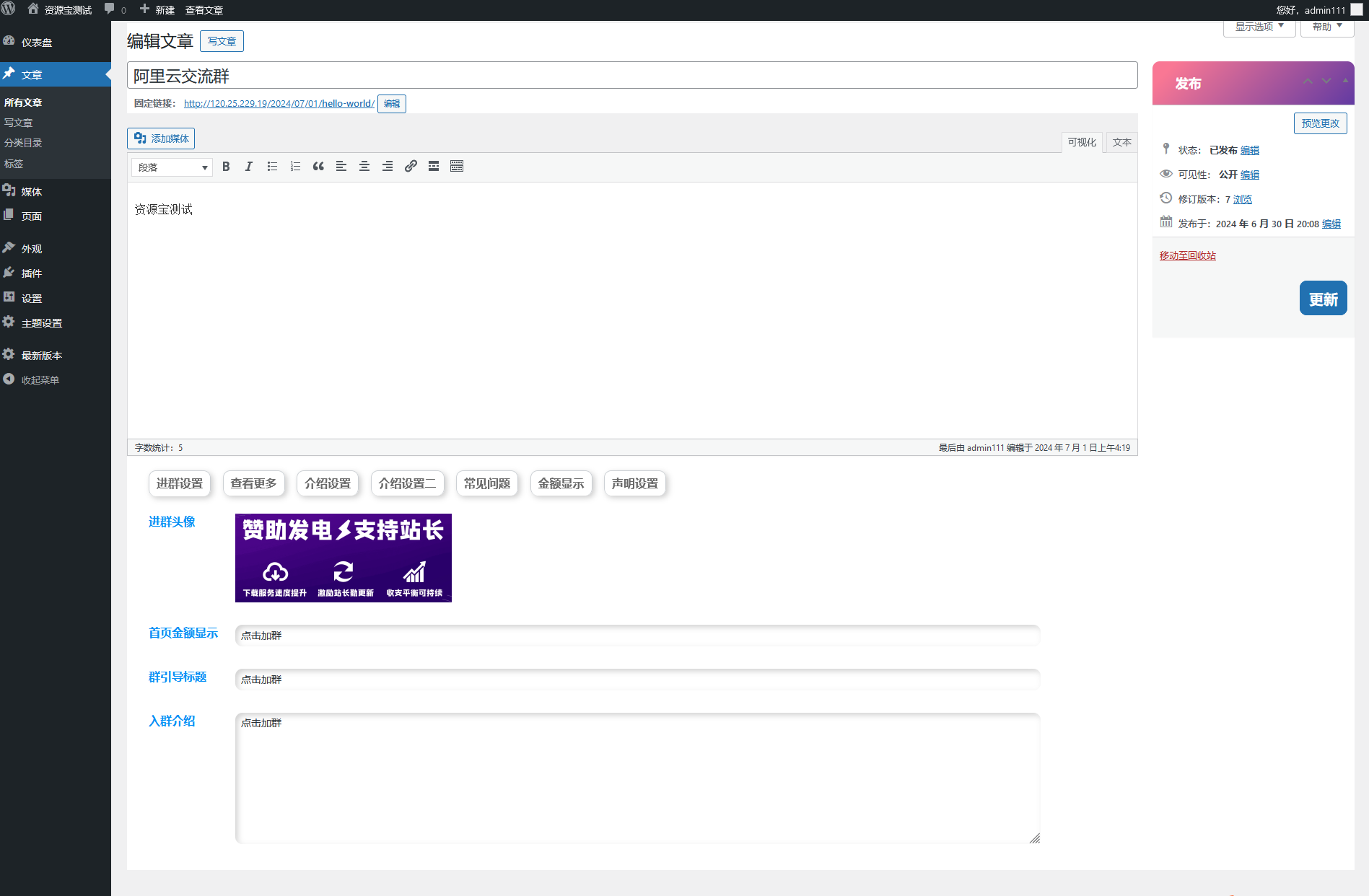This screenshot has width=1369, height=896.
Task: Toggle the extra toolbar row
Action: tap(457, 167)
